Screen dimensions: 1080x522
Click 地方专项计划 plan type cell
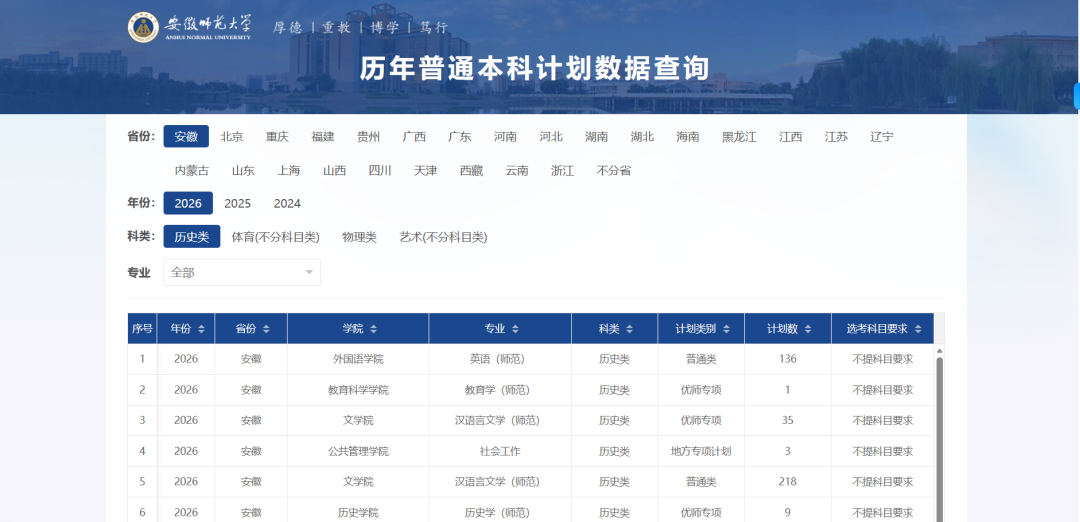[x=701, y=451]
